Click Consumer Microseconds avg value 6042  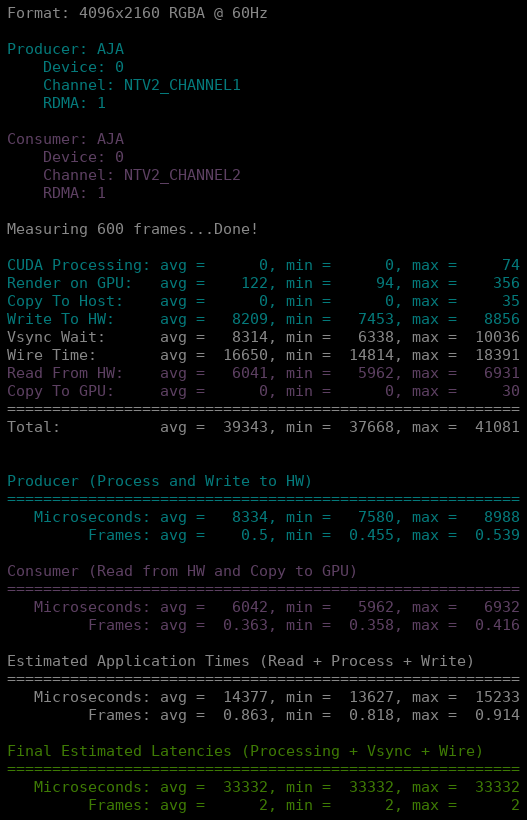coord(250,607)
